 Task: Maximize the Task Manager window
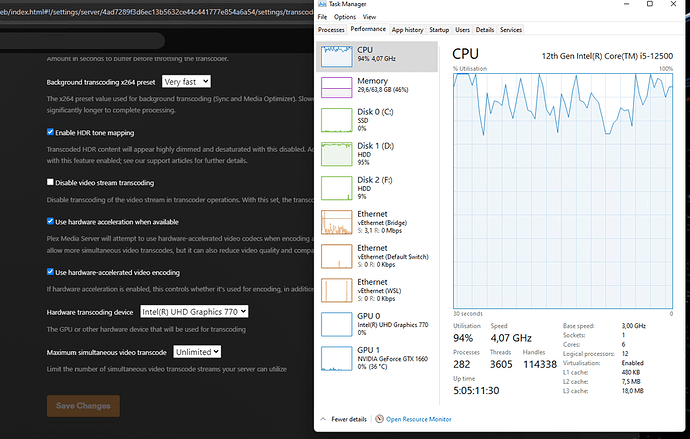point(650,4)
